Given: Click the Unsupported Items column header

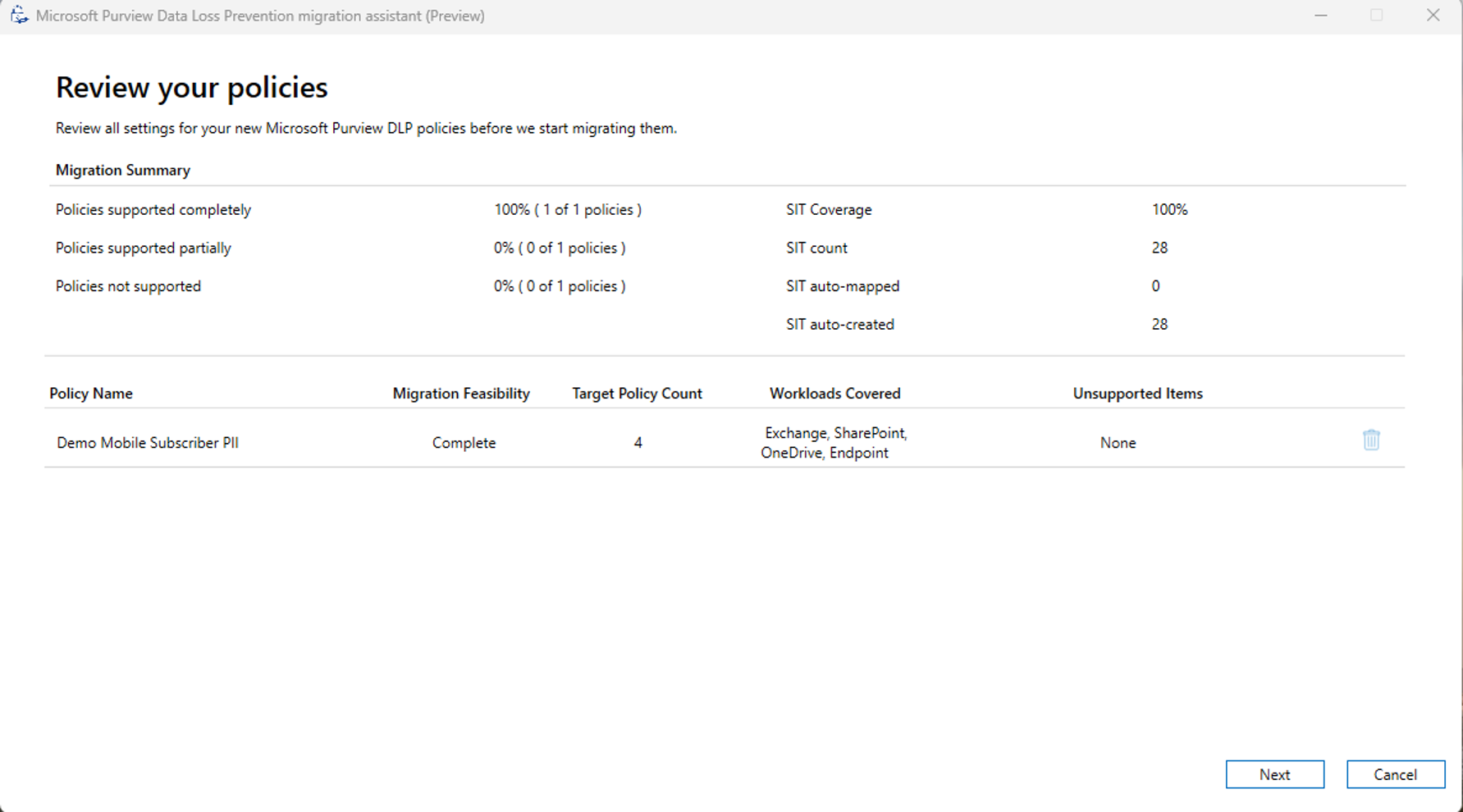Looking at the screenshot, I should (1137, 393).
